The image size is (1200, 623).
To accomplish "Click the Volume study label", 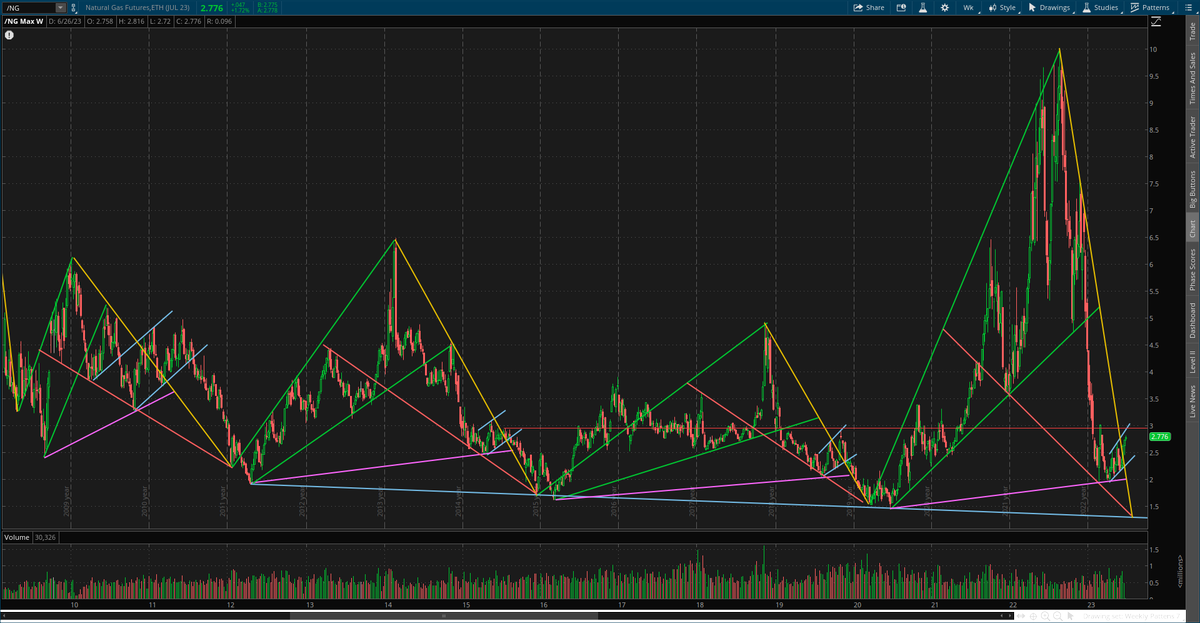I will pyautogui.click(x=16, y=537).
